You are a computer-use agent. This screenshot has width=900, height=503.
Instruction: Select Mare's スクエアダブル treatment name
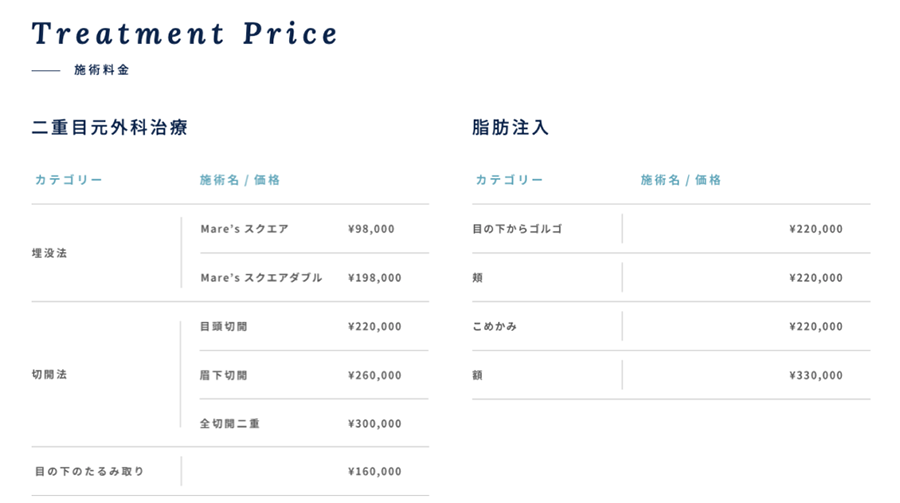point(261,277)
